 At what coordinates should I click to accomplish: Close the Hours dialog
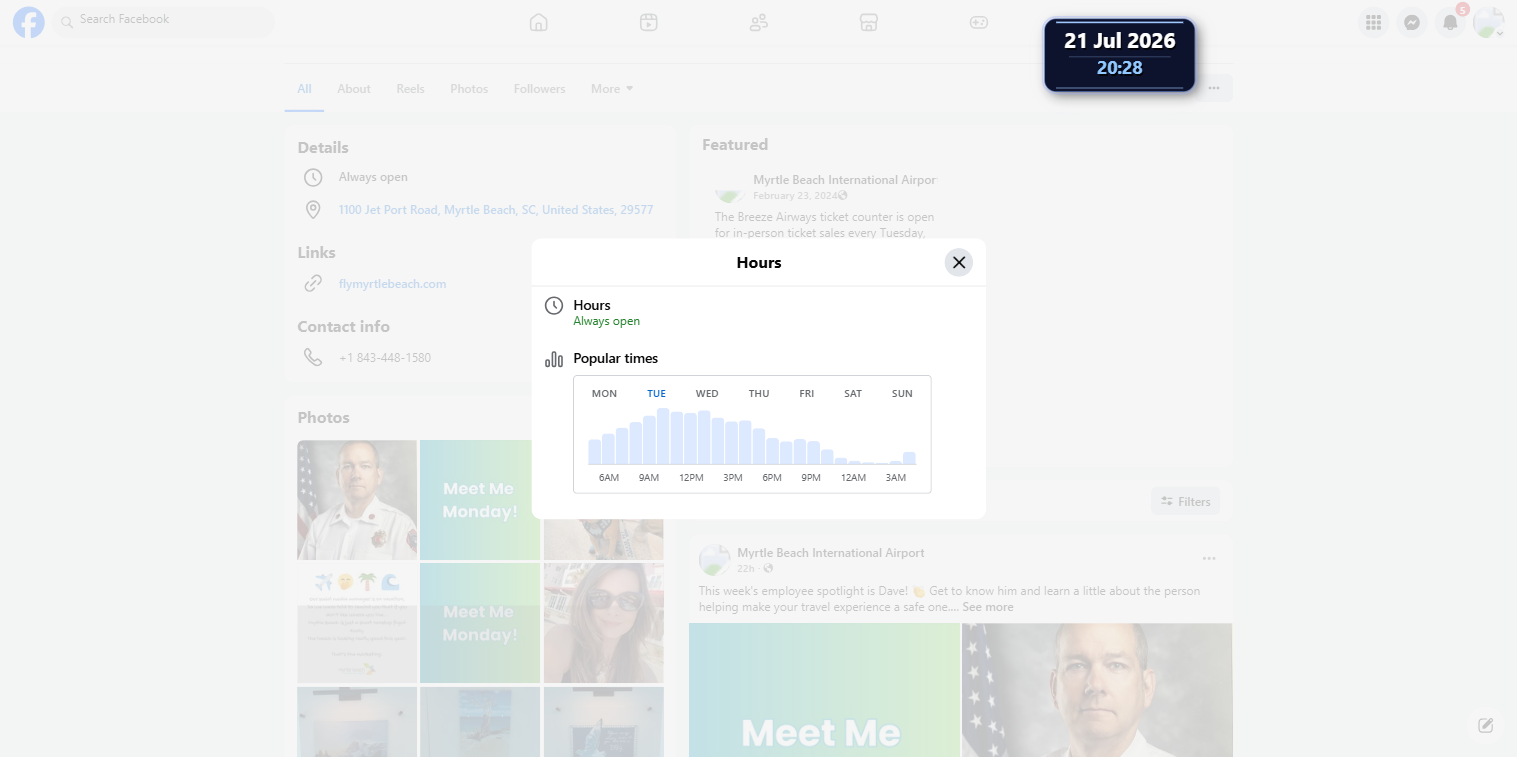[959, 262]
